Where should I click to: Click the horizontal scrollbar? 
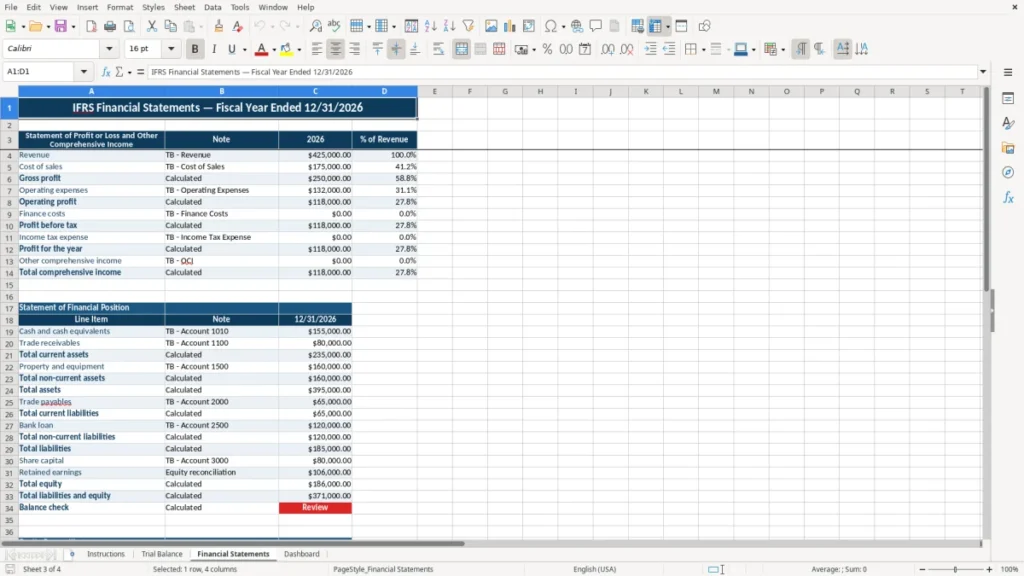(x=233, y=543)
